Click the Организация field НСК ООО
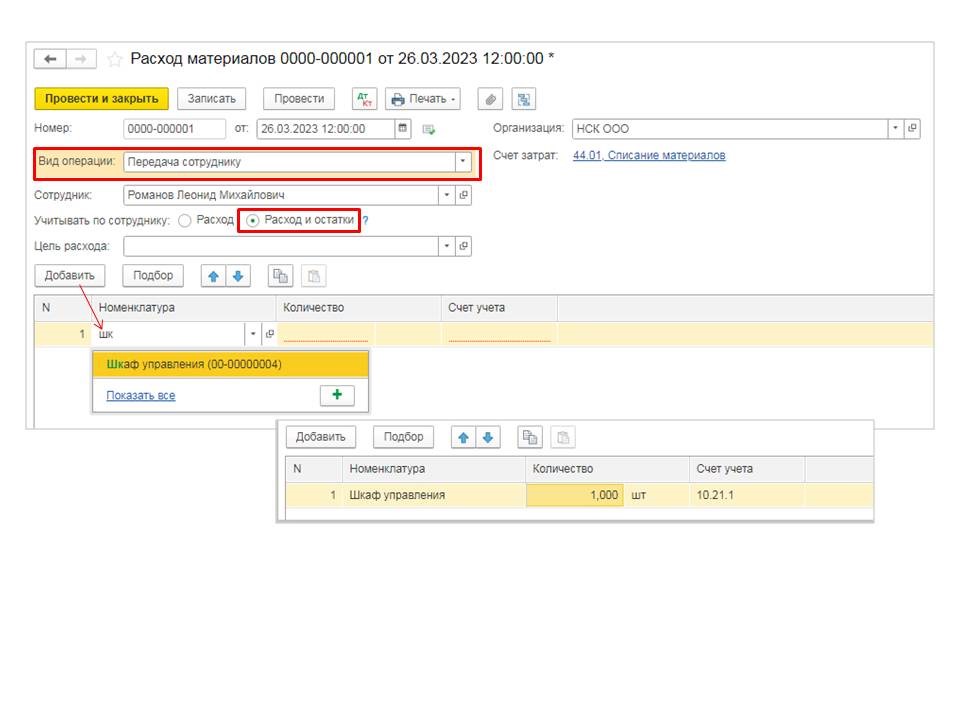 (730, 129)
